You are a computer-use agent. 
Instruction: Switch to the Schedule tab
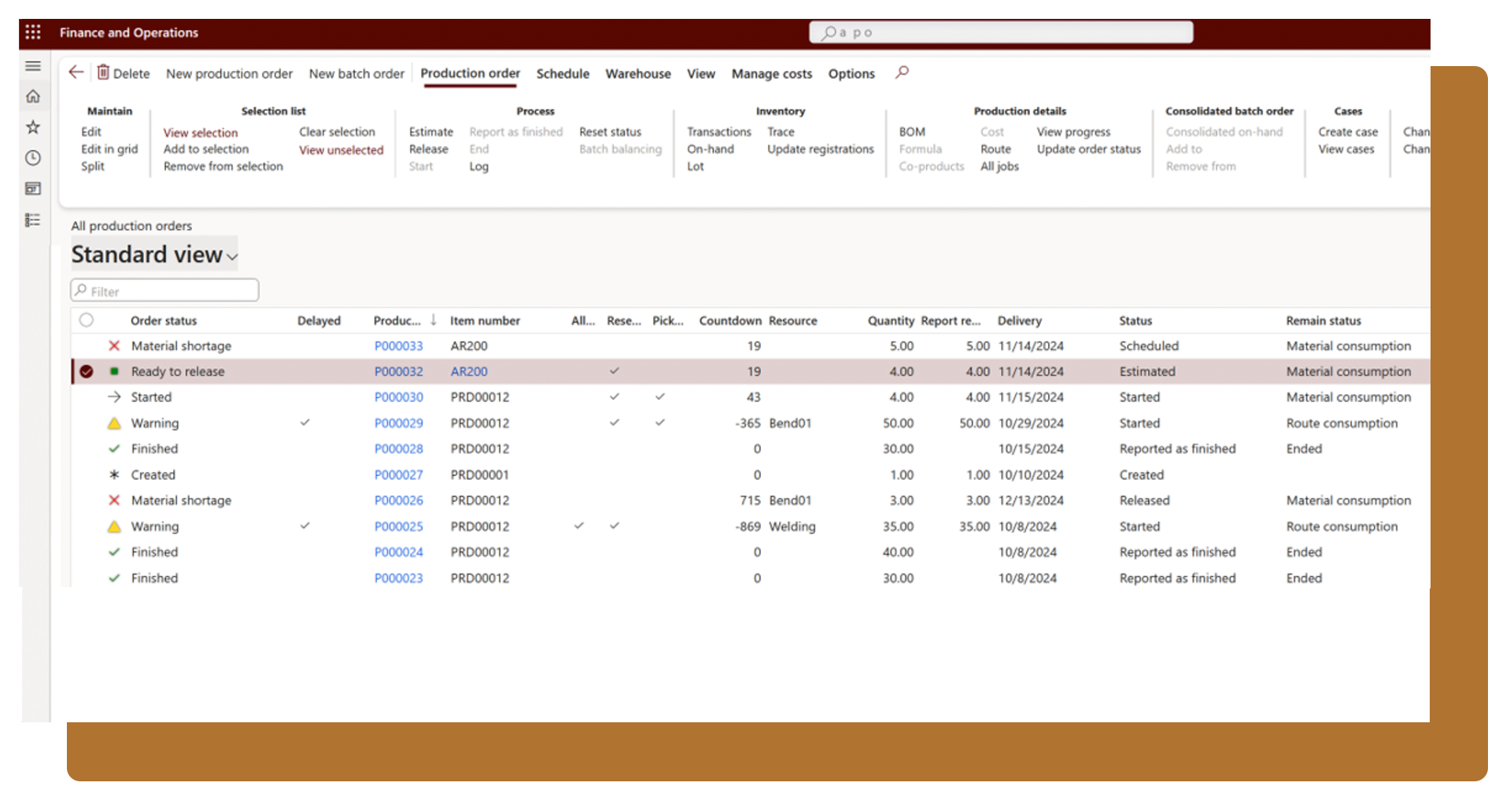pos(563,74)
